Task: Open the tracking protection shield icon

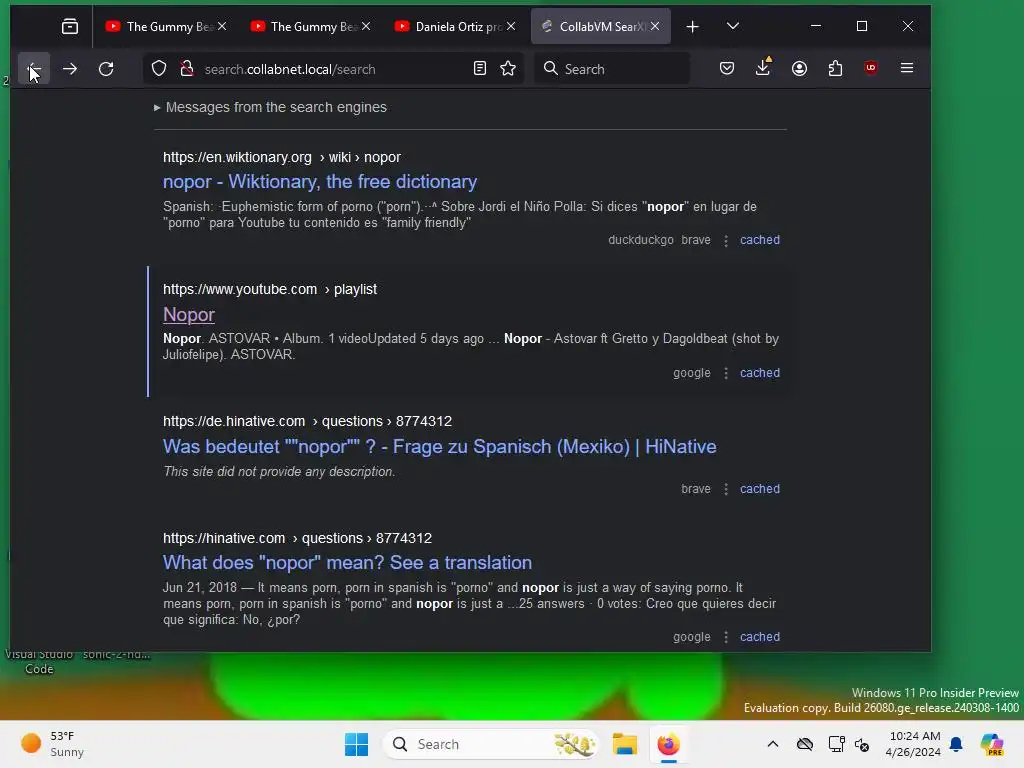Action: [159, 69]
